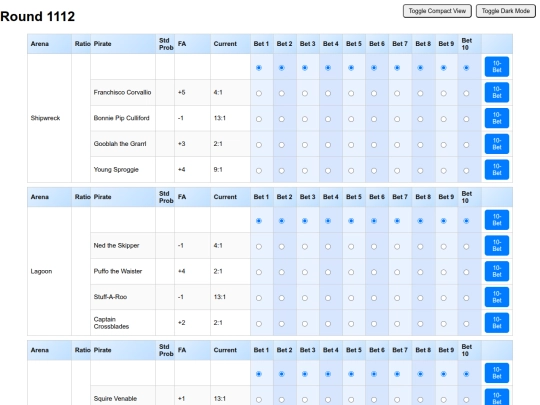Select Bet 10 radio for Franchisco Corvallio

[x=466, y=93]
